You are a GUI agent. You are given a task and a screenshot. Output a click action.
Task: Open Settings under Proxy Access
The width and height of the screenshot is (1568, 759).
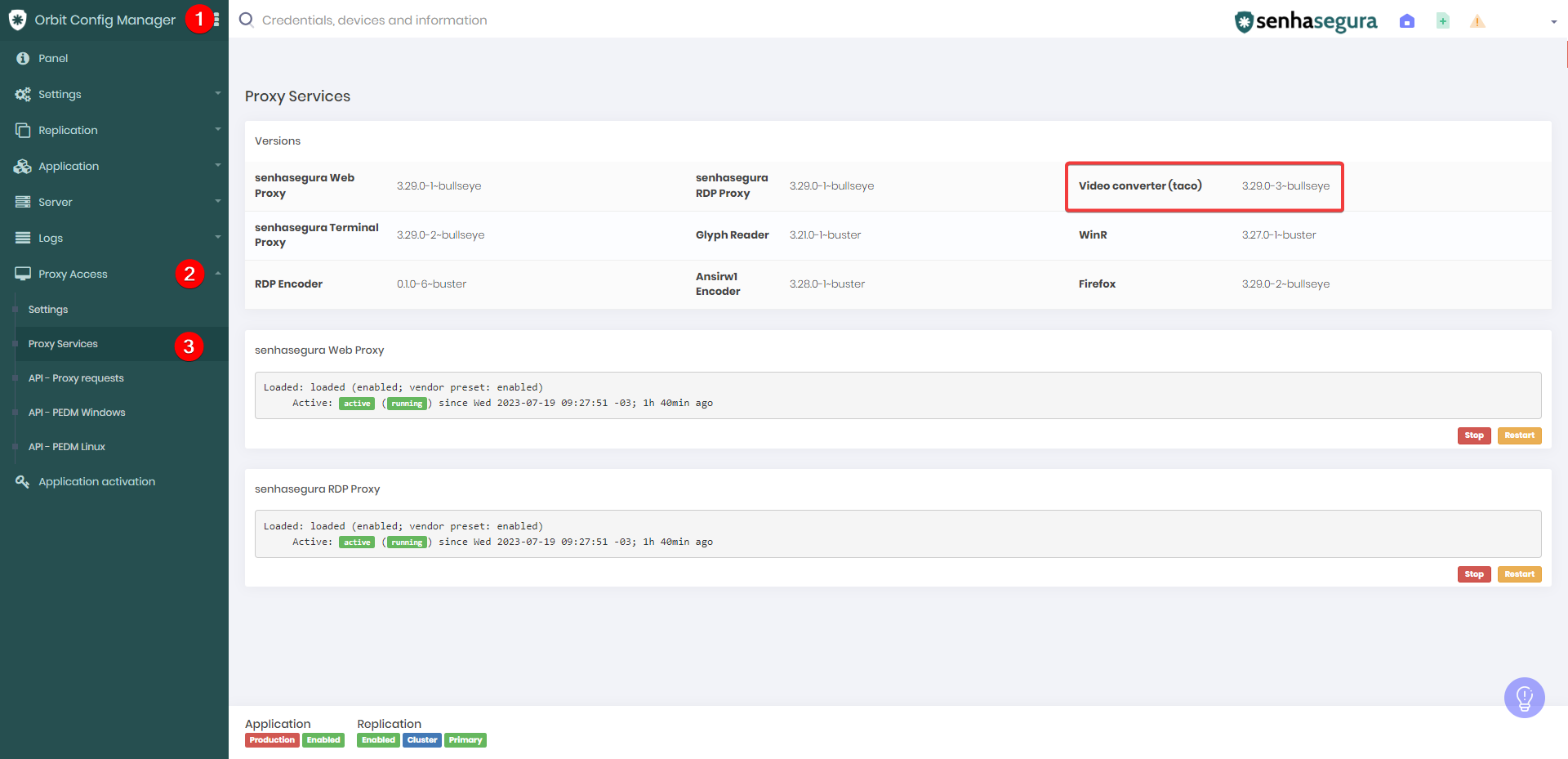[x=48, y=310]
